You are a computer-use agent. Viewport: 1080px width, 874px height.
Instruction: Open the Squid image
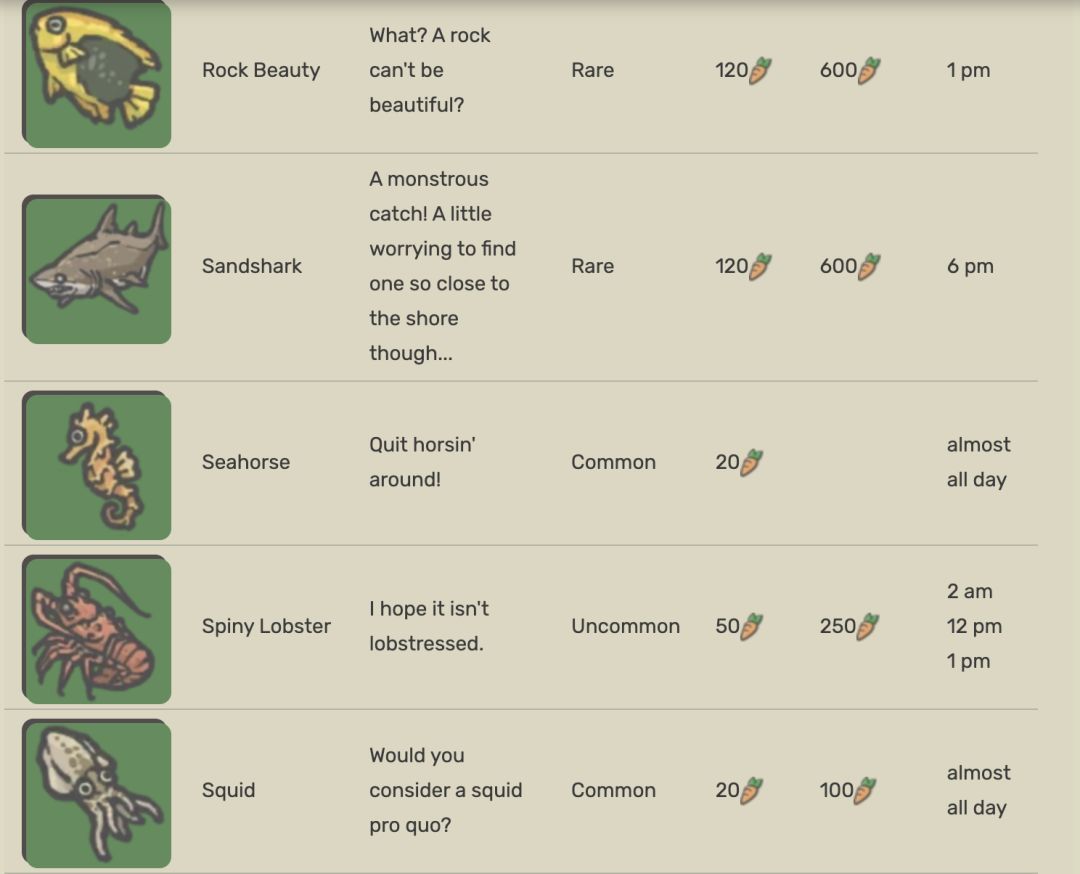[x=97, y=793]
